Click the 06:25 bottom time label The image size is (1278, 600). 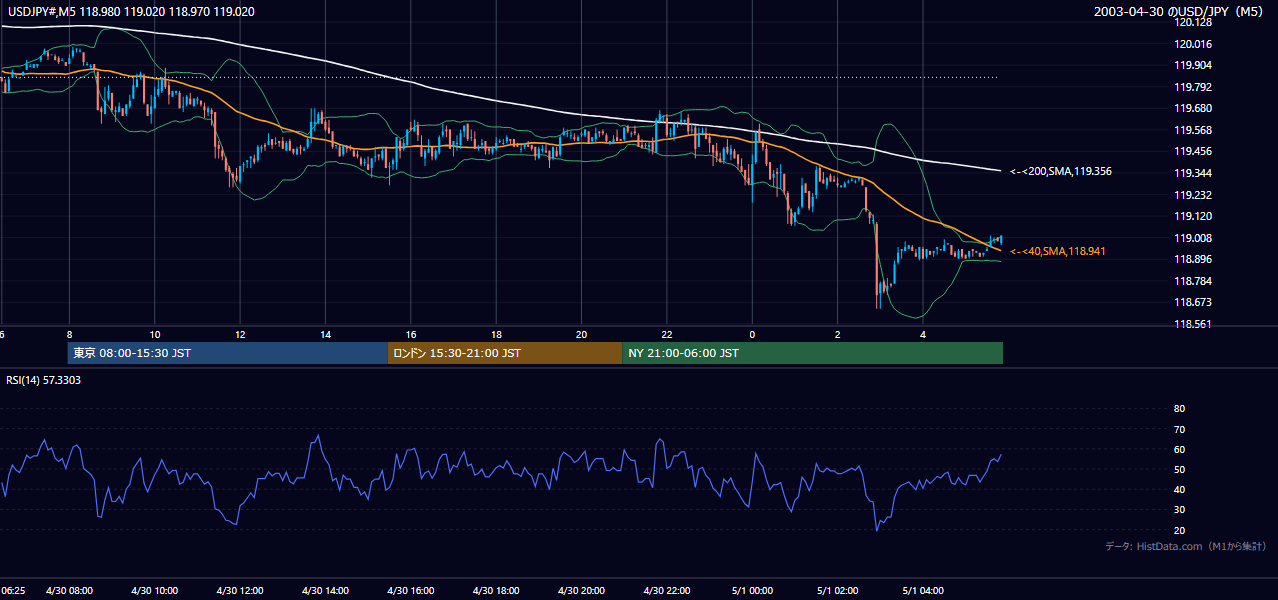12,591
